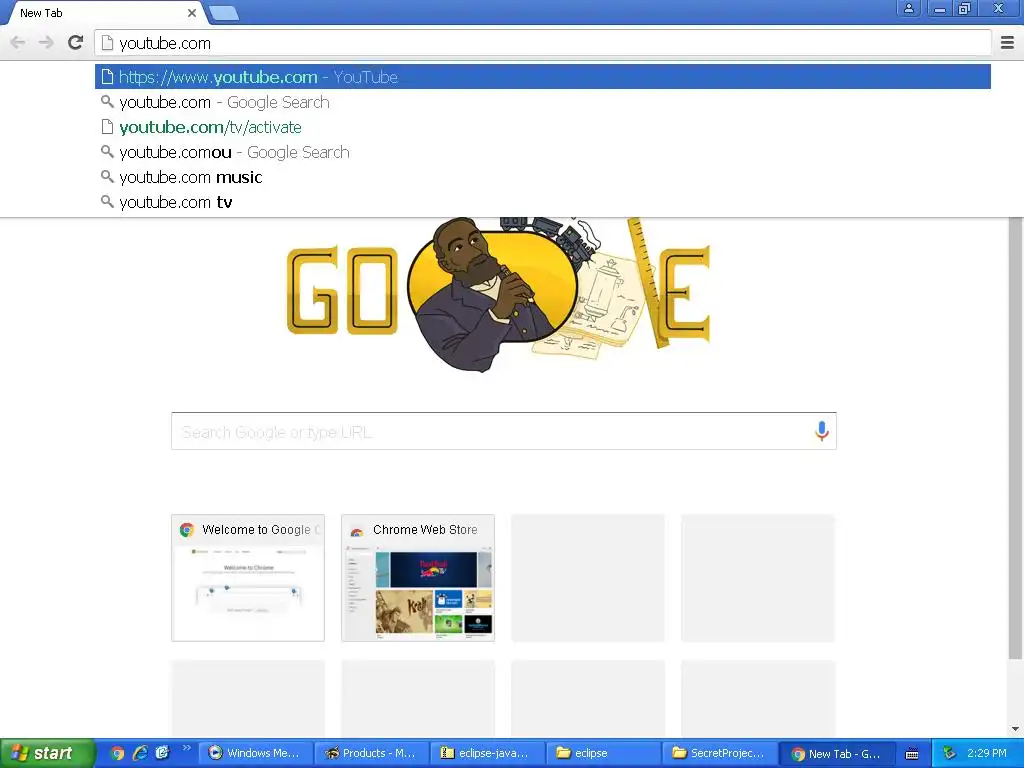This screenshot has width=1024, height=768.
Task: Click the page vertical scrollbar
Action: coord(1015,438)
